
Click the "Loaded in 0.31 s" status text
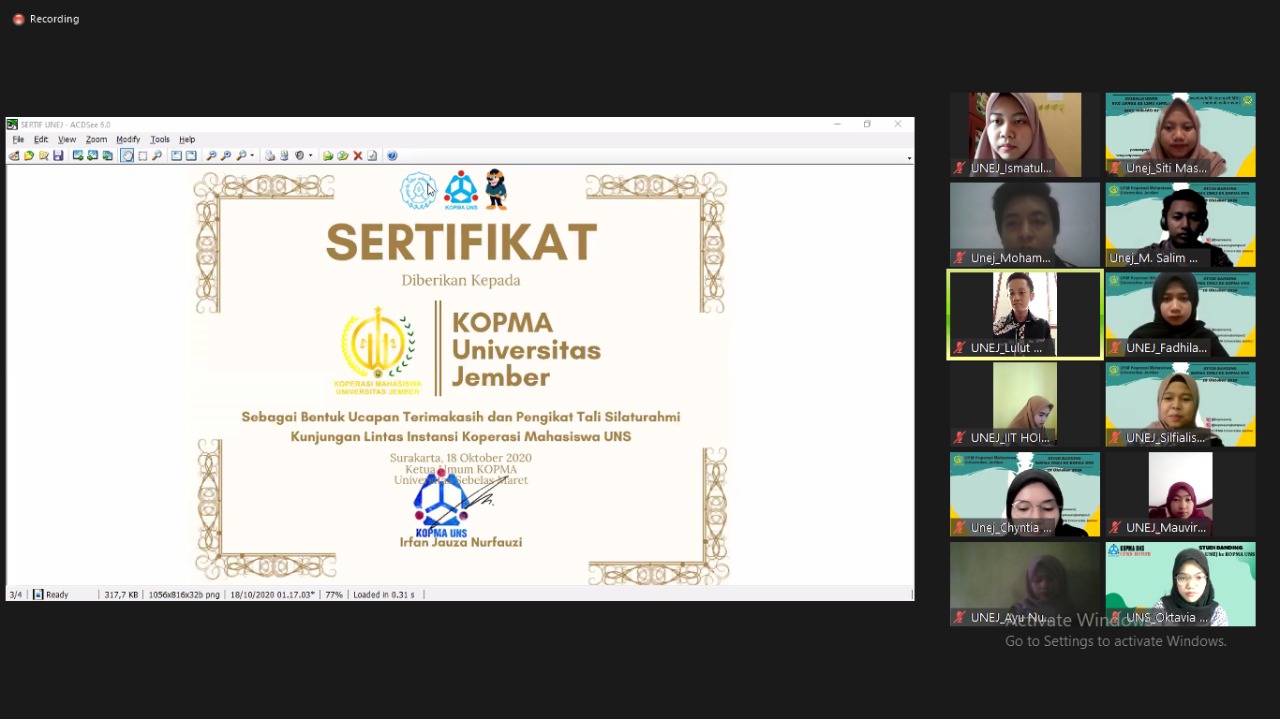384,595
